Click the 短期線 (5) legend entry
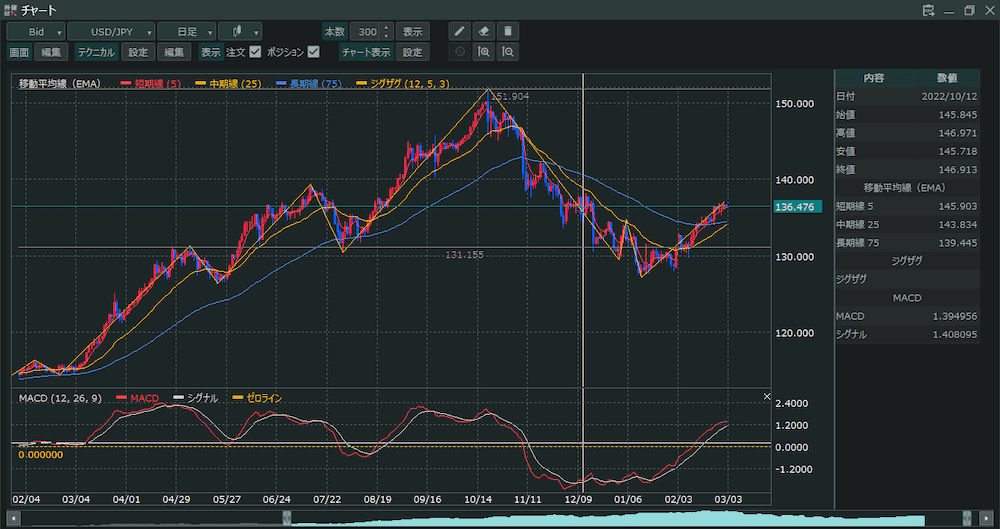 point(151,84)
